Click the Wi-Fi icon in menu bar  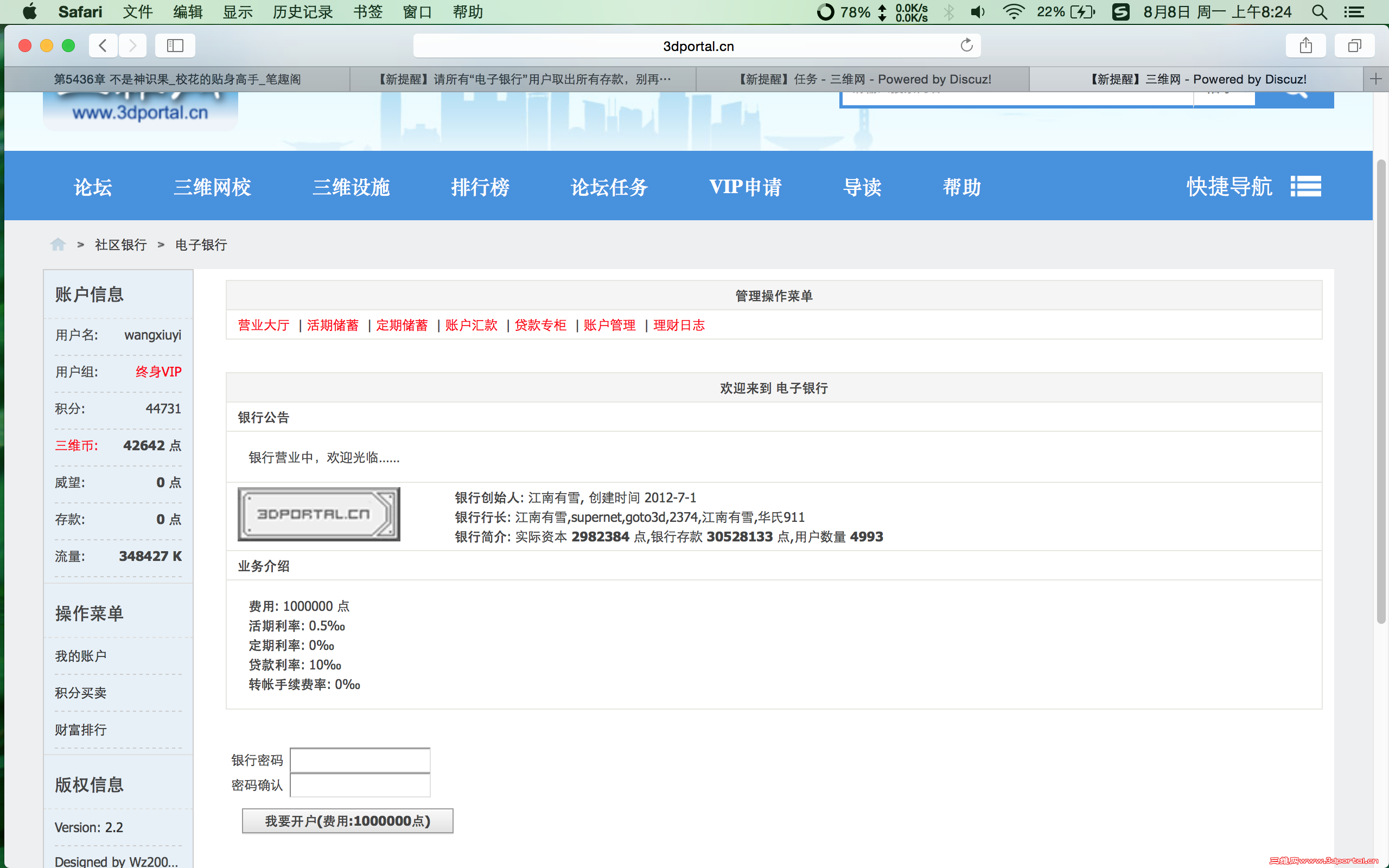click(x=1014, y=11)
